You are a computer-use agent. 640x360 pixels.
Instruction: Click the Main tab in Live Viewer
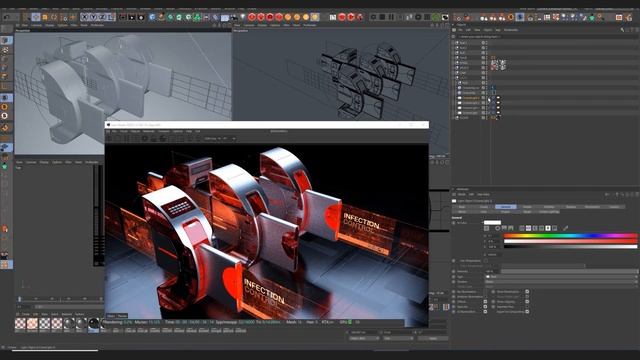(111, 316)
